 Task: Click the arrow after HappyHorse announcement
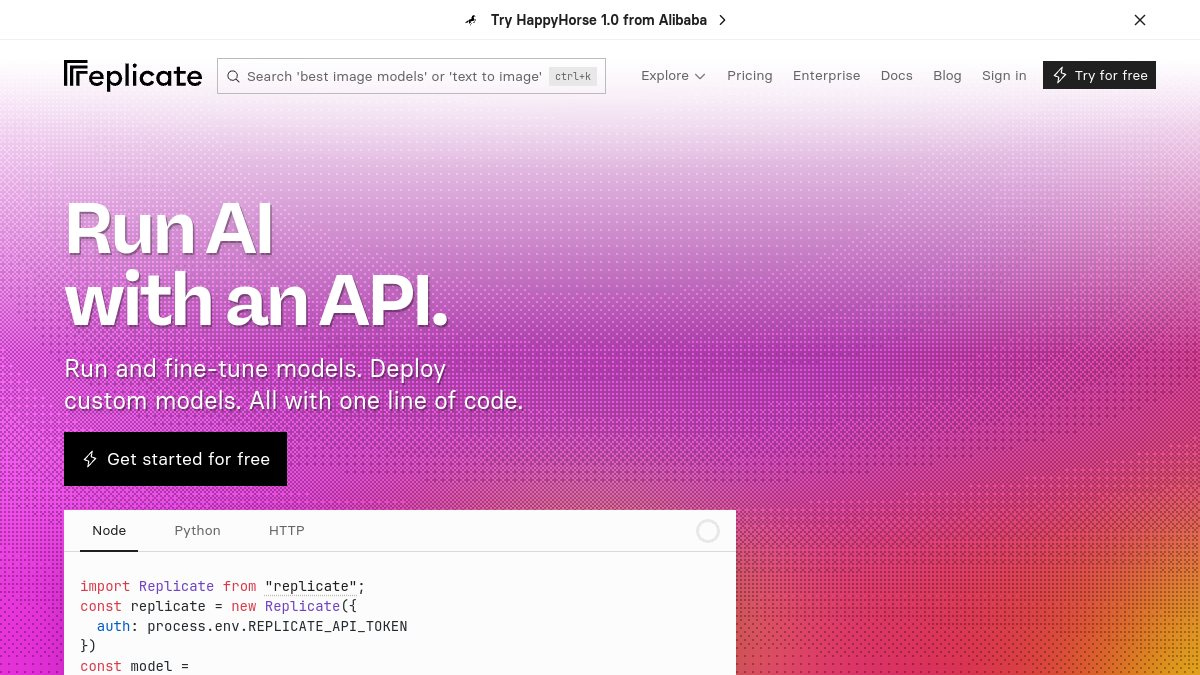point(723,20)
